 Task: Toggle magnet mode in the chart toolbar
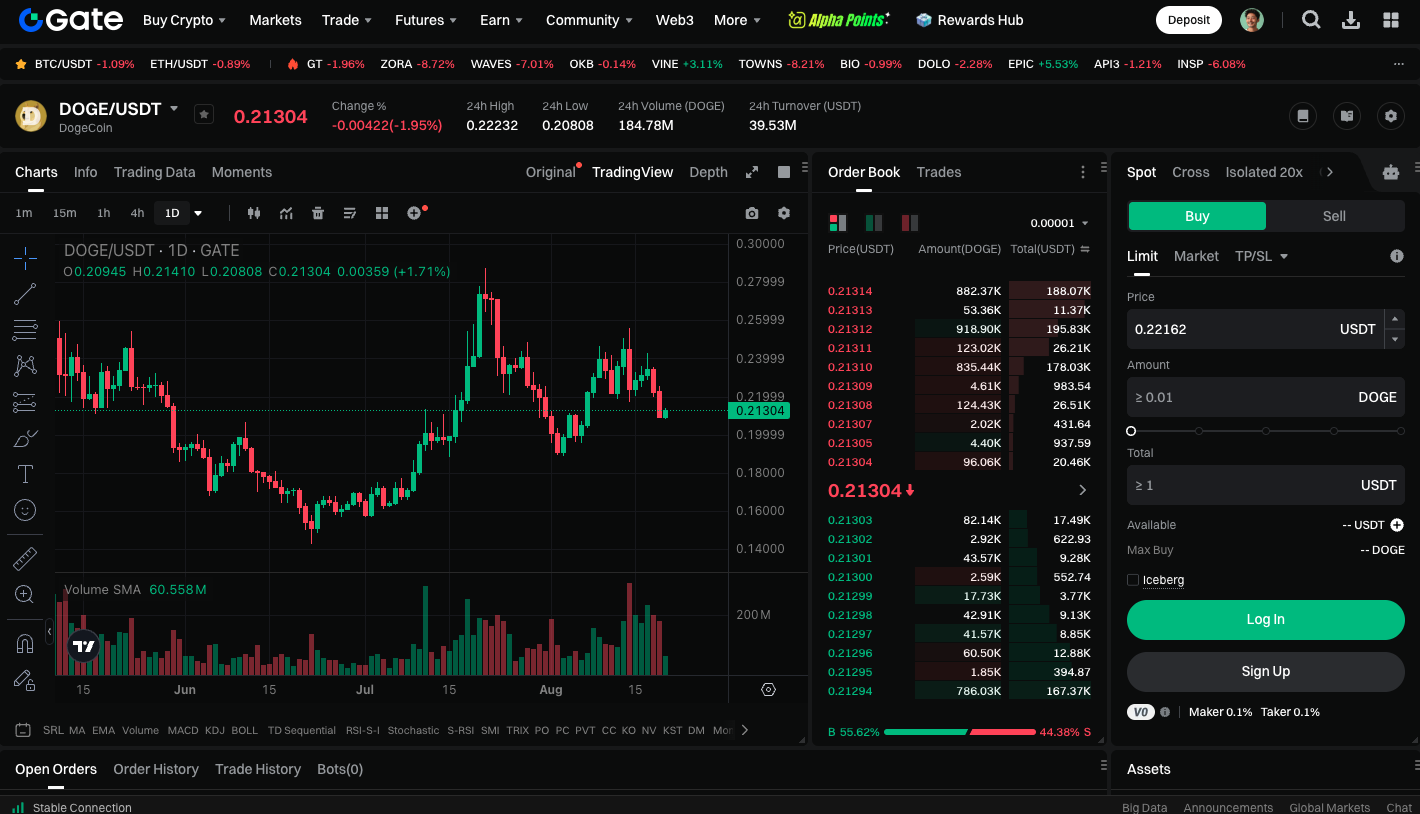click(x=25, y=644)
